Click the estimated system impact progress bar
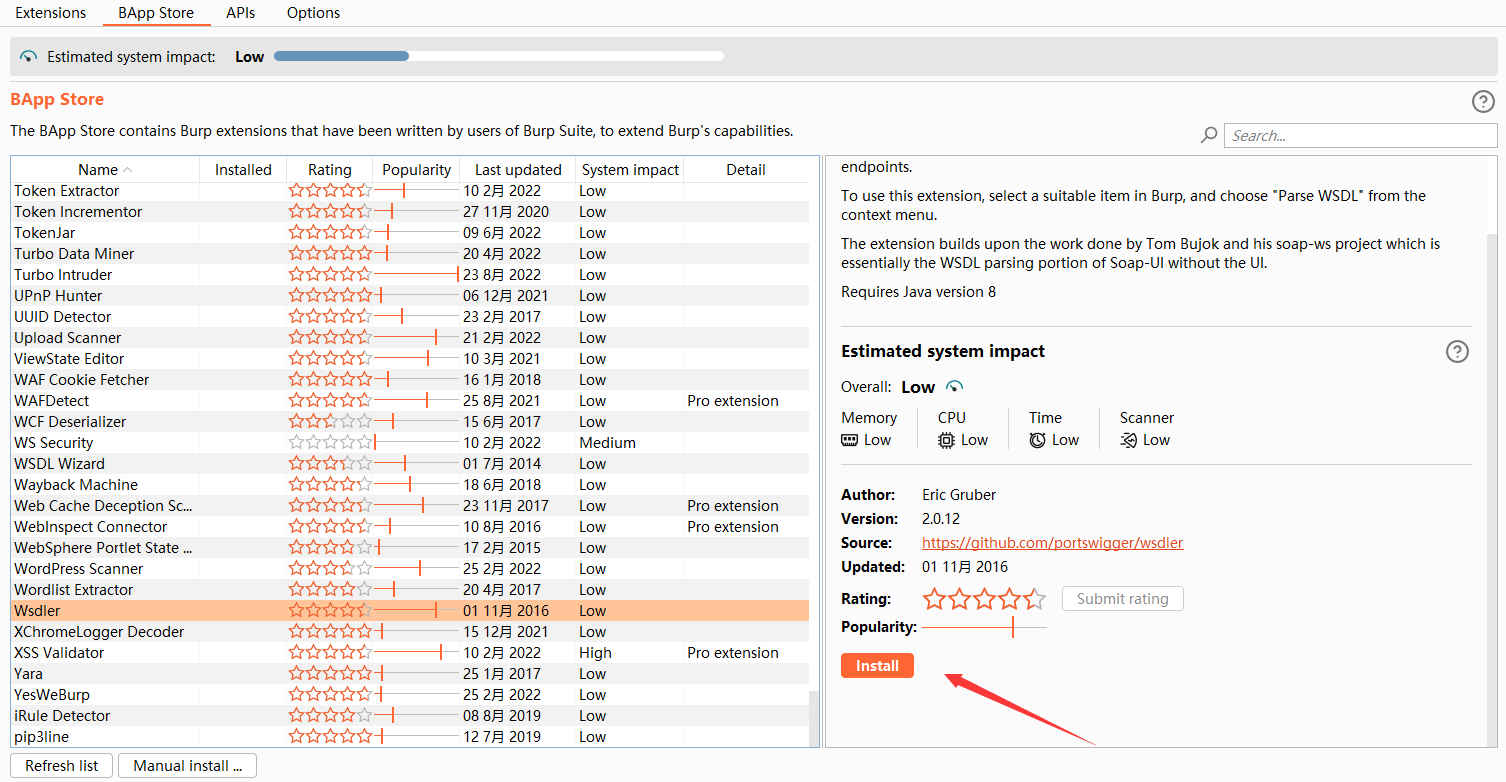This screenshot has height=782, width=1506. click(498, 56)
